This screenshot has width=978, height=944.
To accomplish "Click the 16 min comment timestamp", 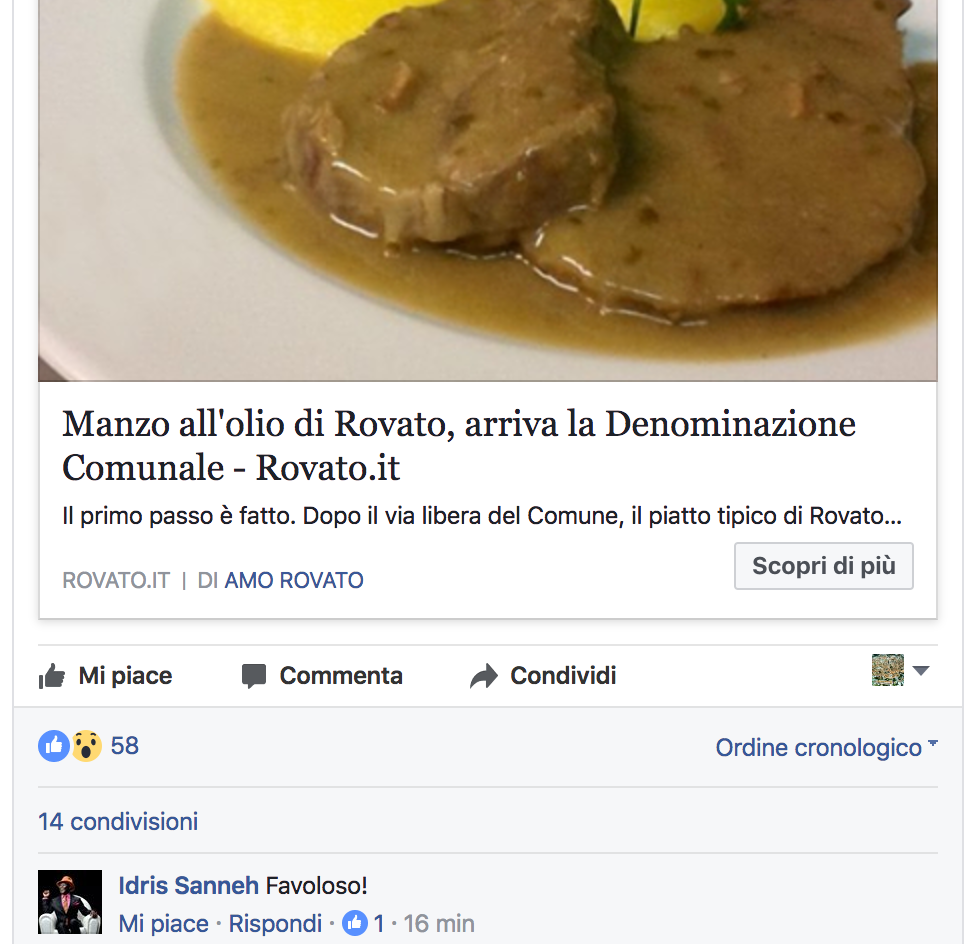I will (x=439, y=923).
